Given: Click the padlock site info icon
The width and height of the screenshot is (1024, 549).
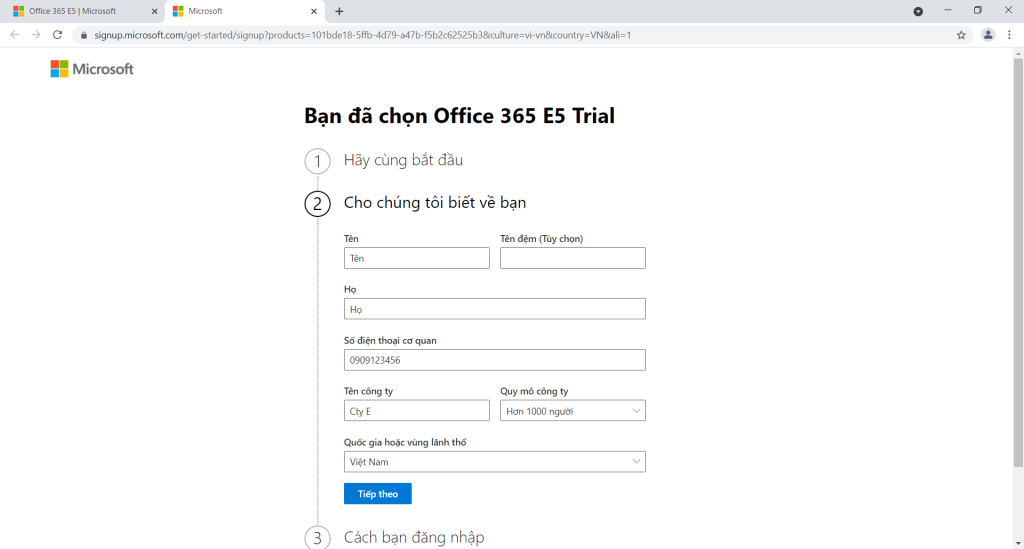Looking at the screenshot, I should [x=84, y=35].
